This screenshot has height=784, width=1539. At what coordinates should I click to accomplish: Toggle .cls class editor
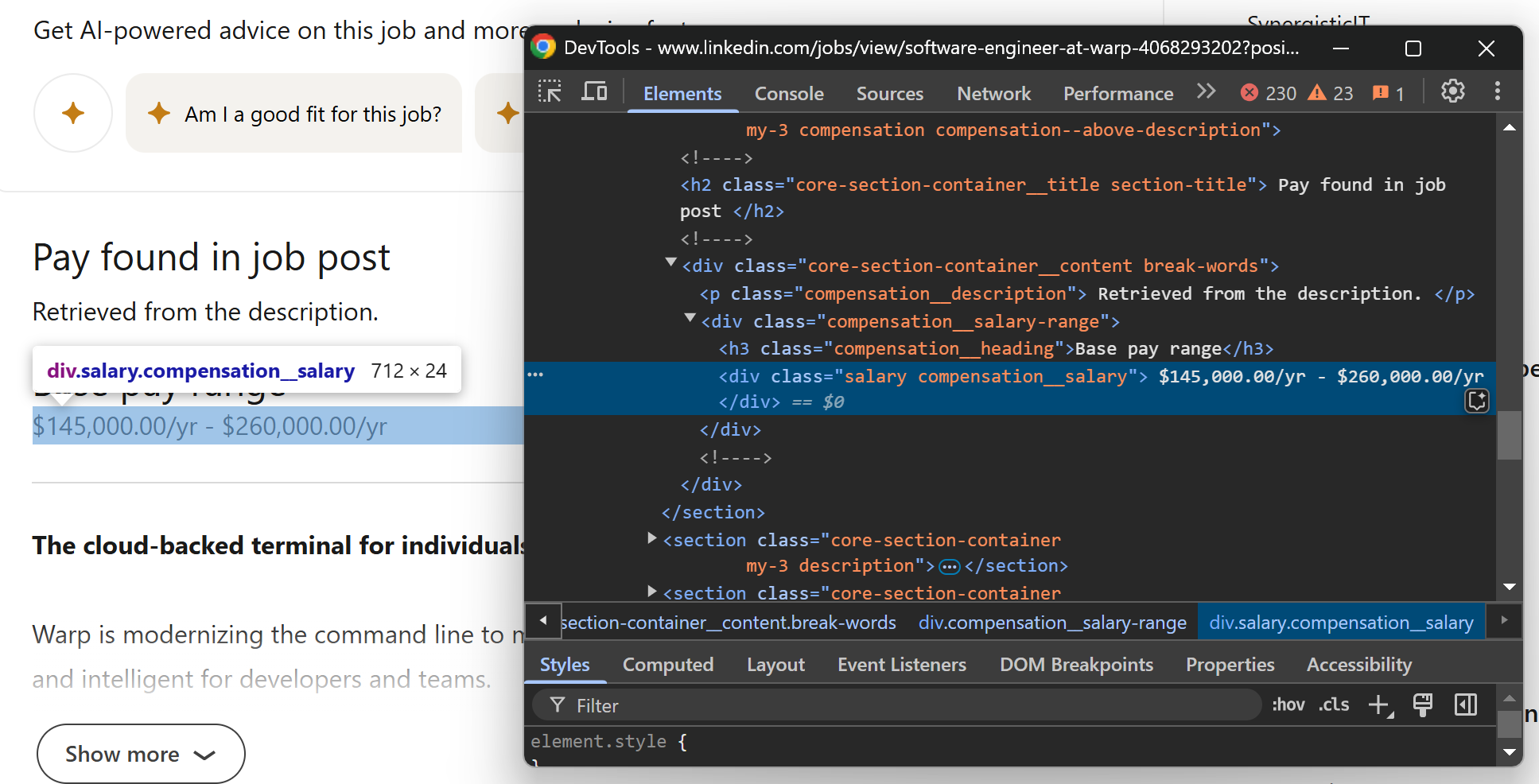click(1334, 704)
